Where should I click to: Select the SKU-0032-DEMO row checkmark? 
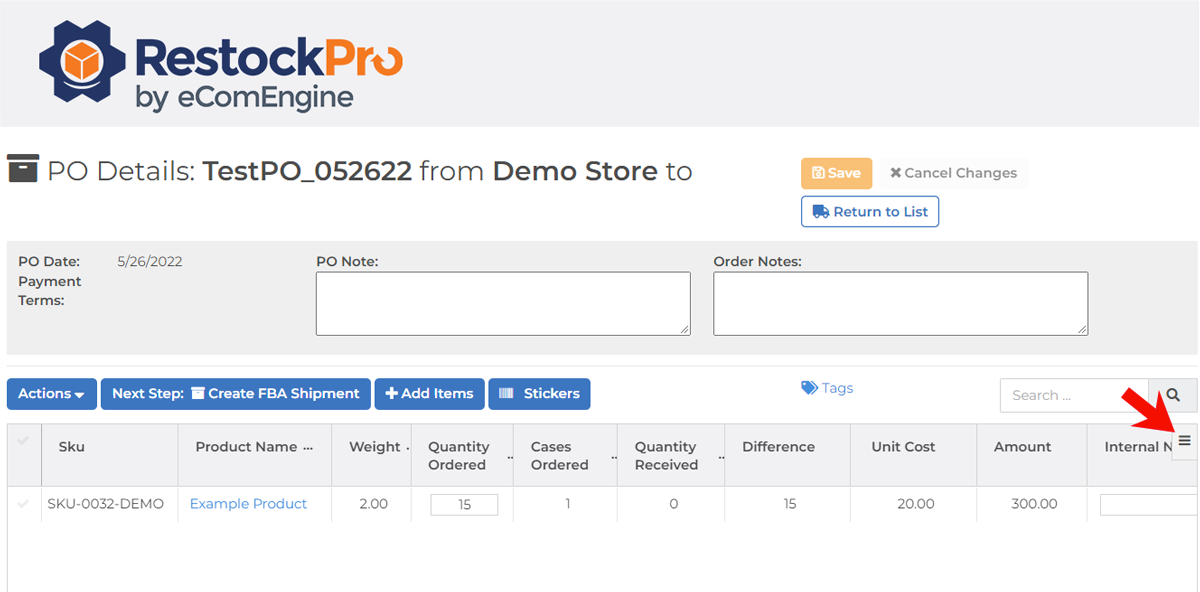click(x=23, y=504)
